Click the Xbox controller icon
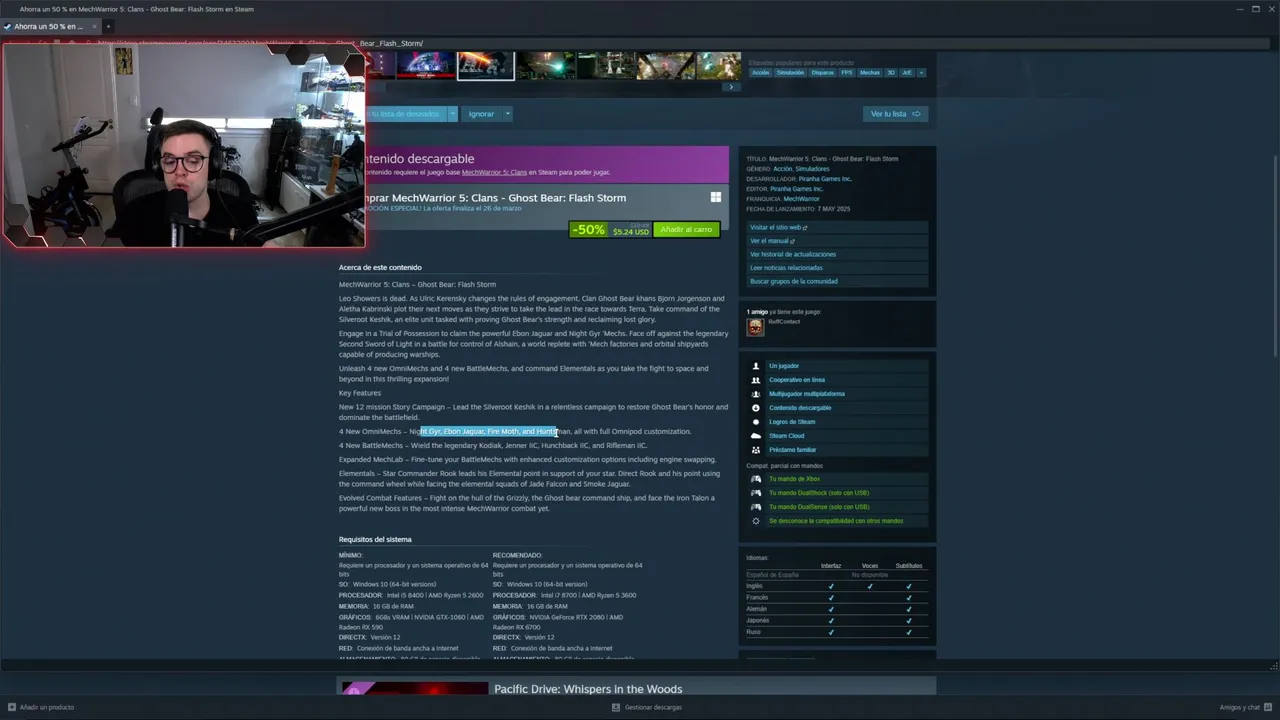The image size is (1280, 720). pyautogui.click(x=756, y=479)
